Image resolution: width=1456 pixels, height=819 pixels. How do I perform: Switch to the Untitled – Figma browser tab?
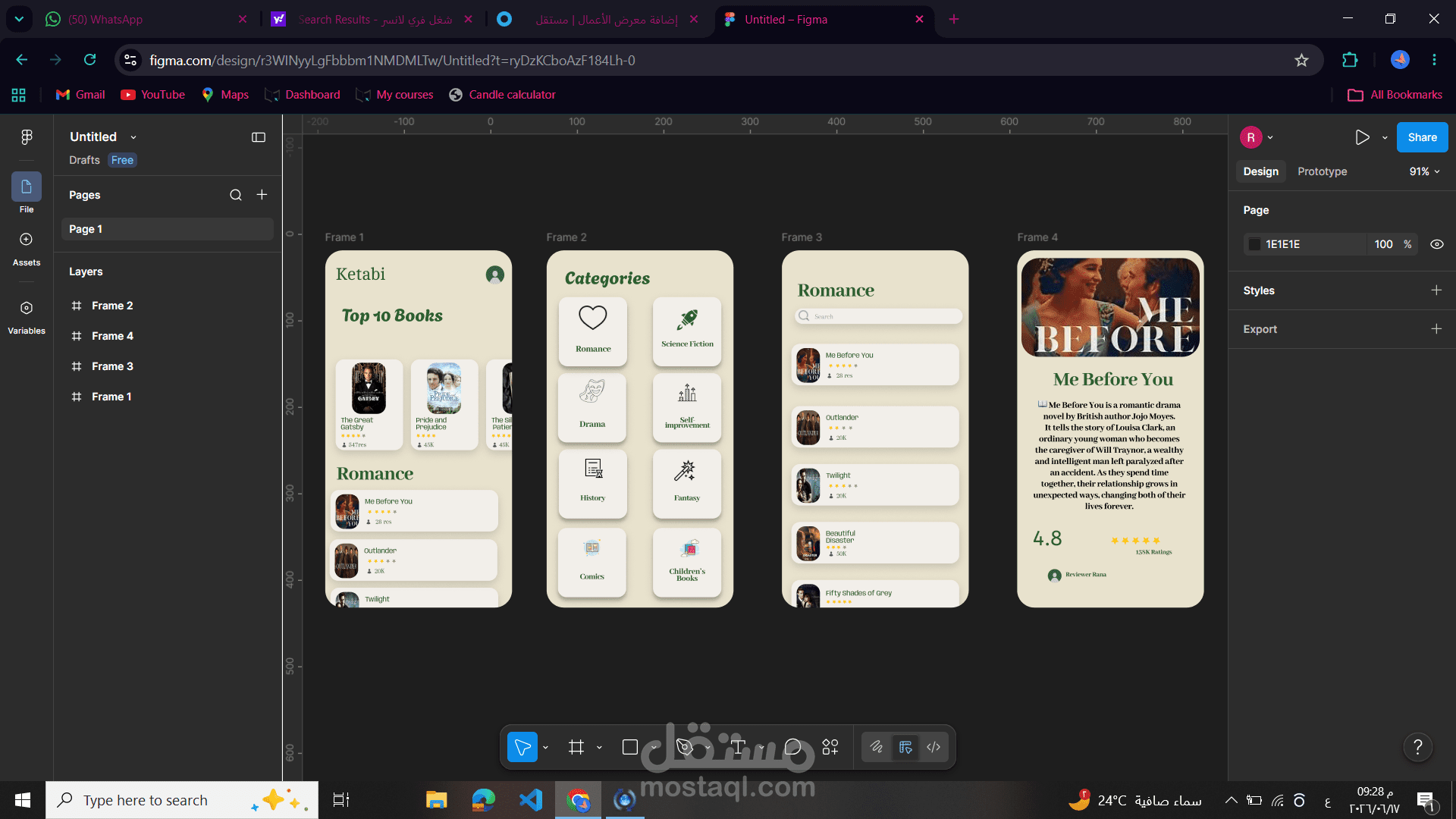point(824,19)
